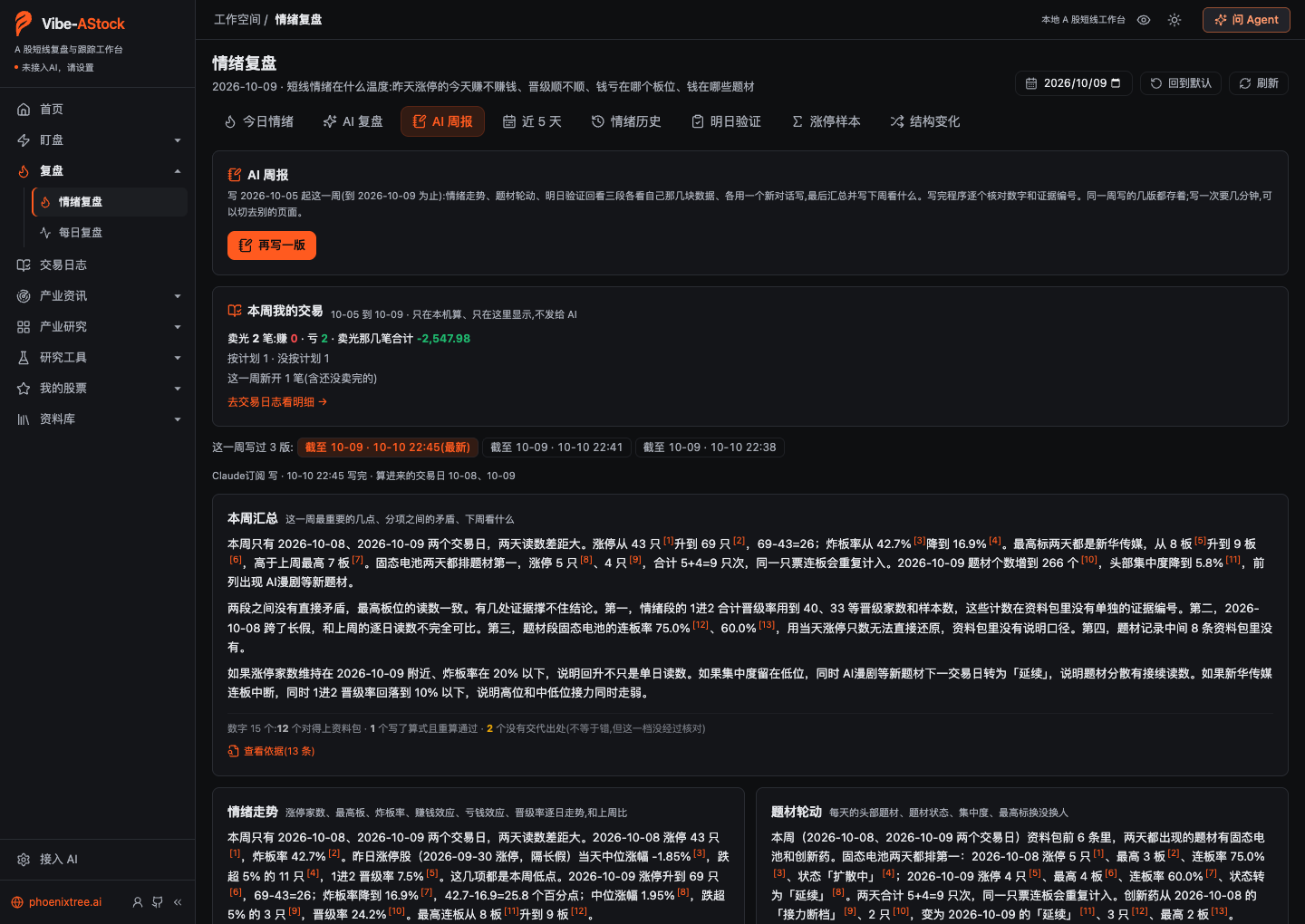Expand the 资料库 sidebar group
The image size is (1305, 924).
(97, 419)
